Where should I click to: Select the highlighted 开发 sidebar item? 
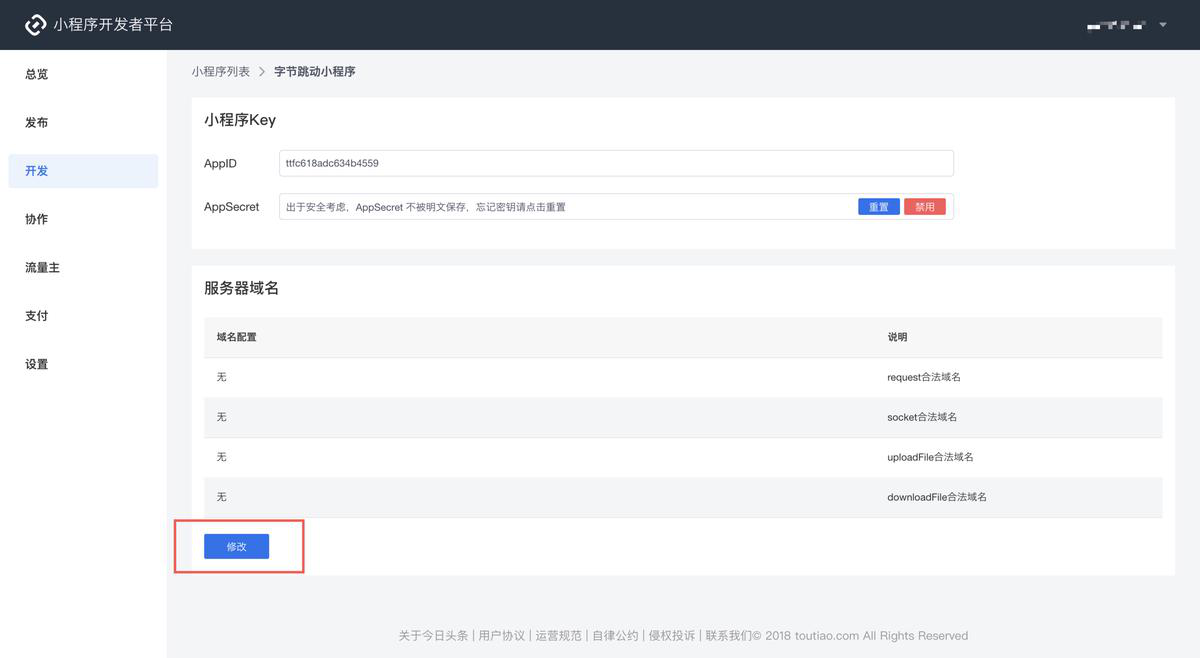click(37, 171)
